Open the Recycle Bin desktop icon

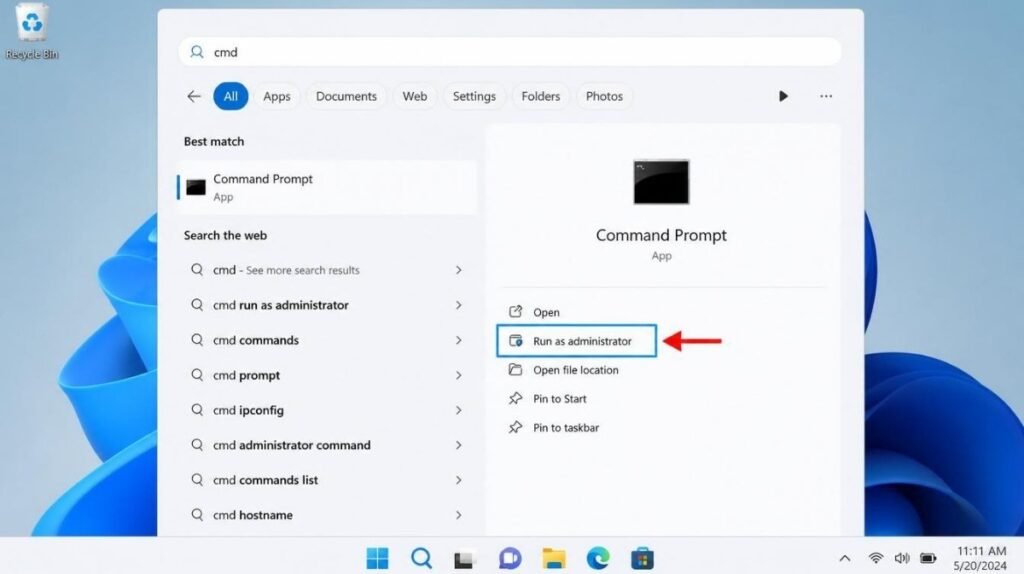[31, 31]
